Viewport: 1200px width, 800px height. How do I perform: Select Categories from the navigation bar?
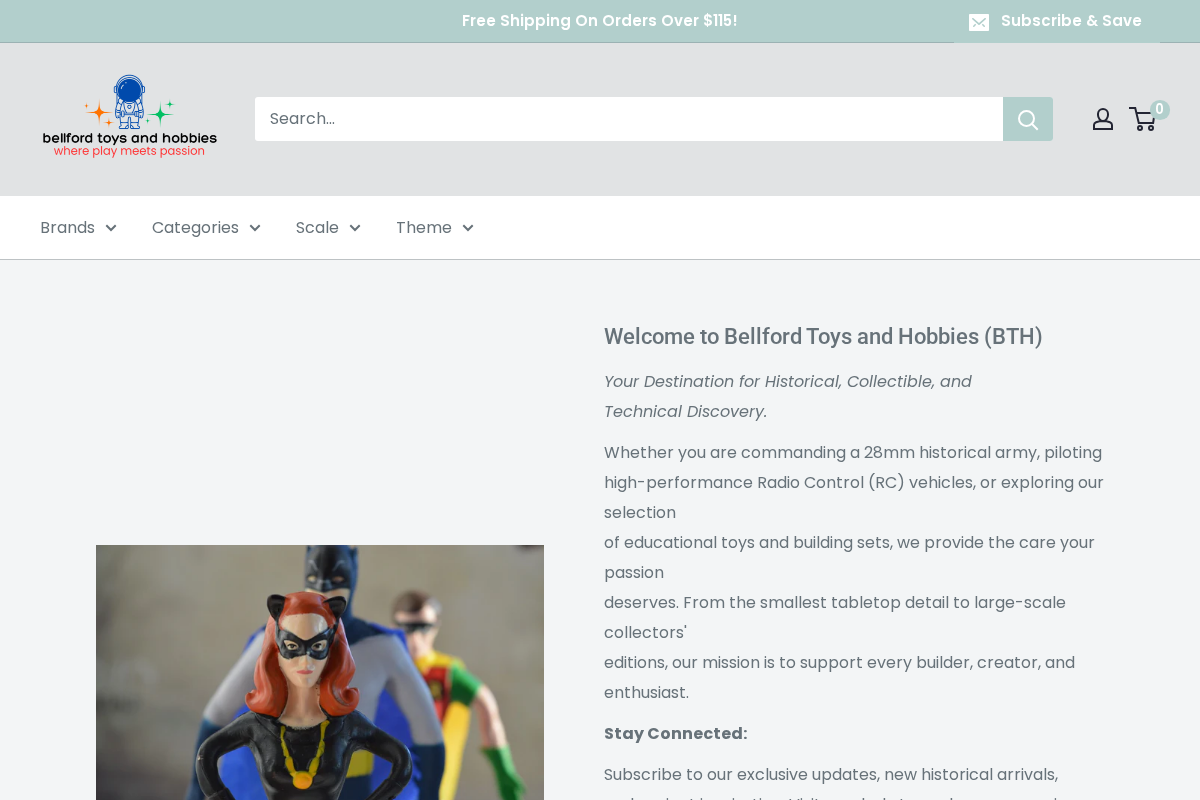click(x=195, y=228)
